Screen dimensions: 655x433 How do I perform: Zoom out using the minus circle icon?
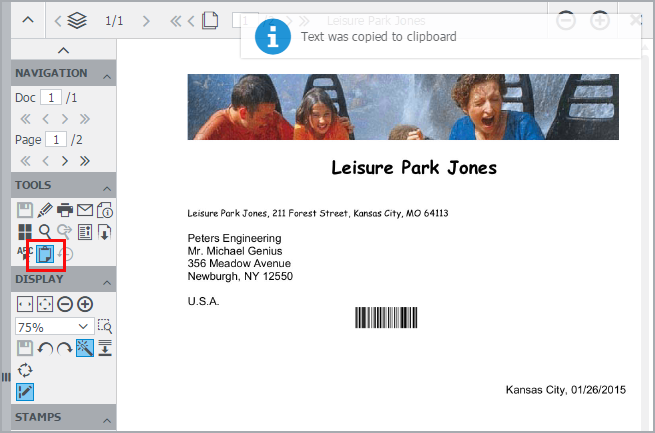click(65, 304)
